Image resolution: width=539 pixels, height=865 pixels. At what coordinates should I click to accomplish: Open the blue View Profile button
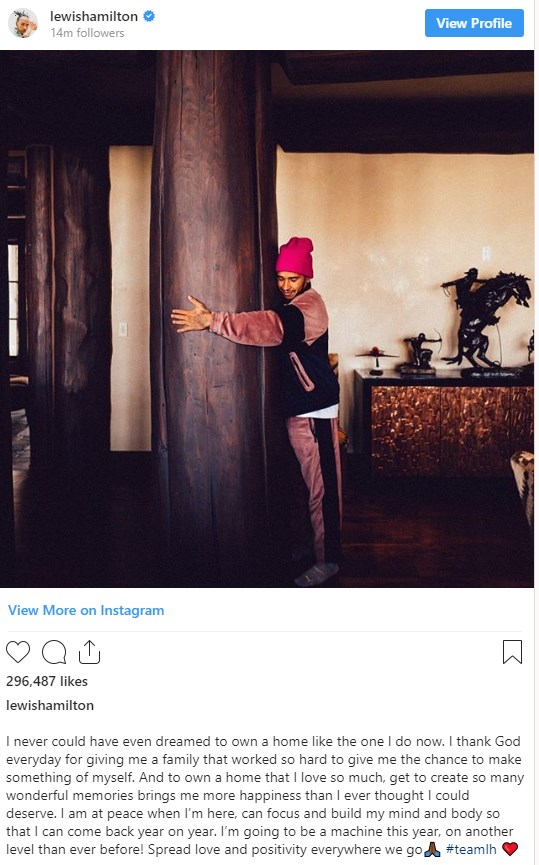pyautogui.click(x=474, y=23)
